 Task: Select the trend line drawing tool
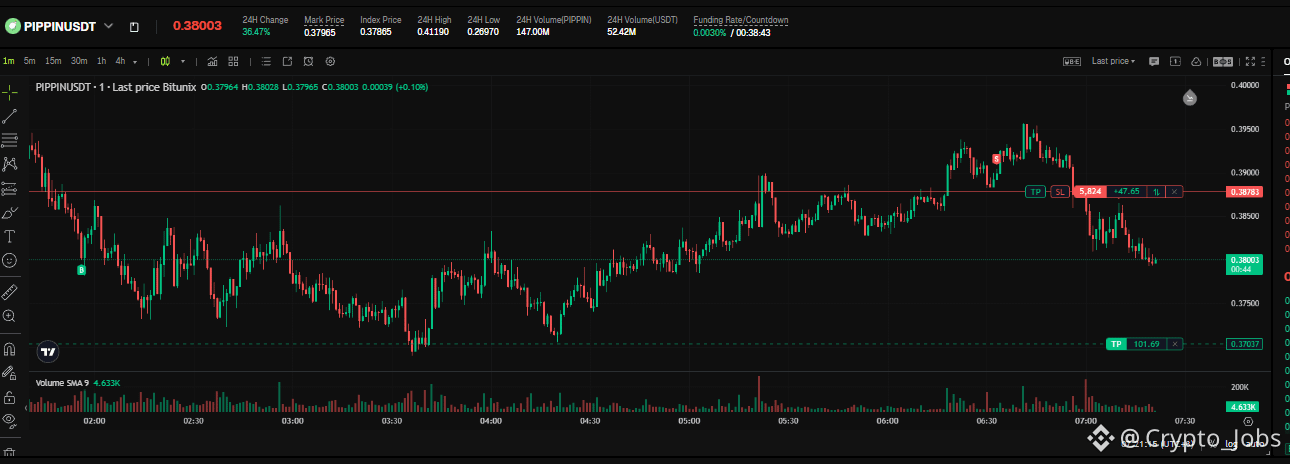point(10,116)
